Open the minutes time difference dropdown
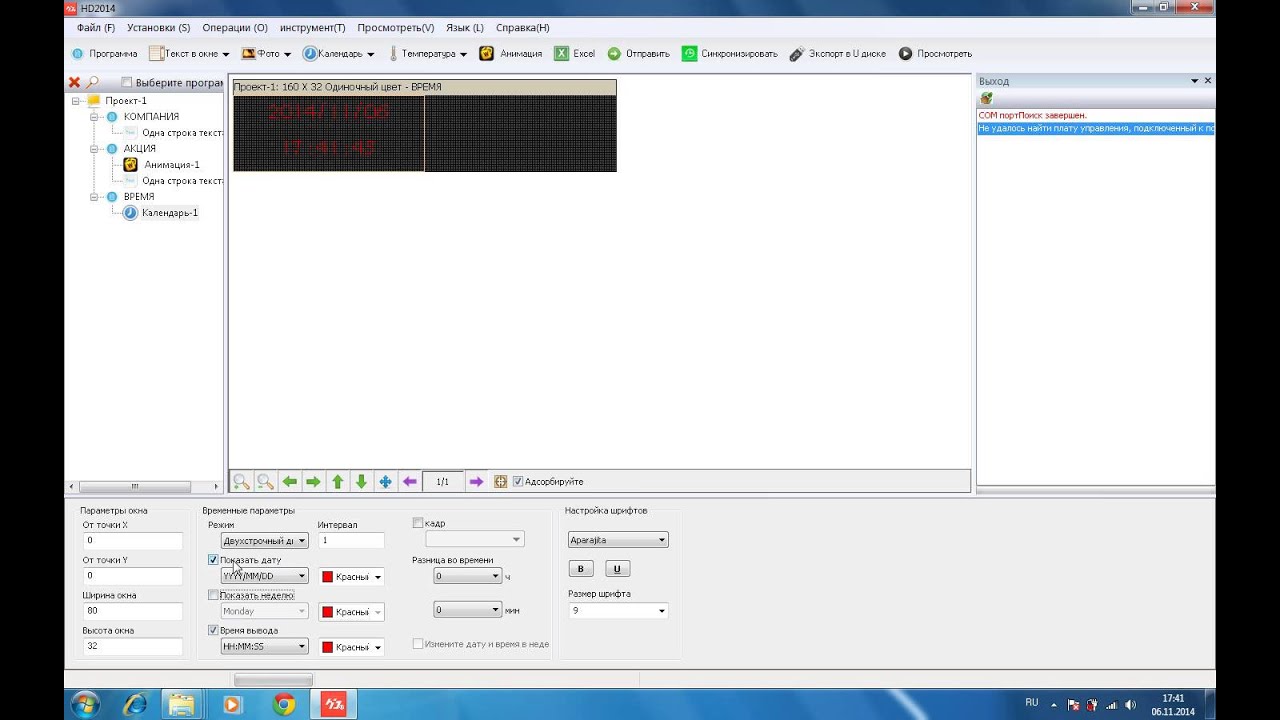Image resolution: width=1280 pixels, height=720 pixels. coord(467,610)
